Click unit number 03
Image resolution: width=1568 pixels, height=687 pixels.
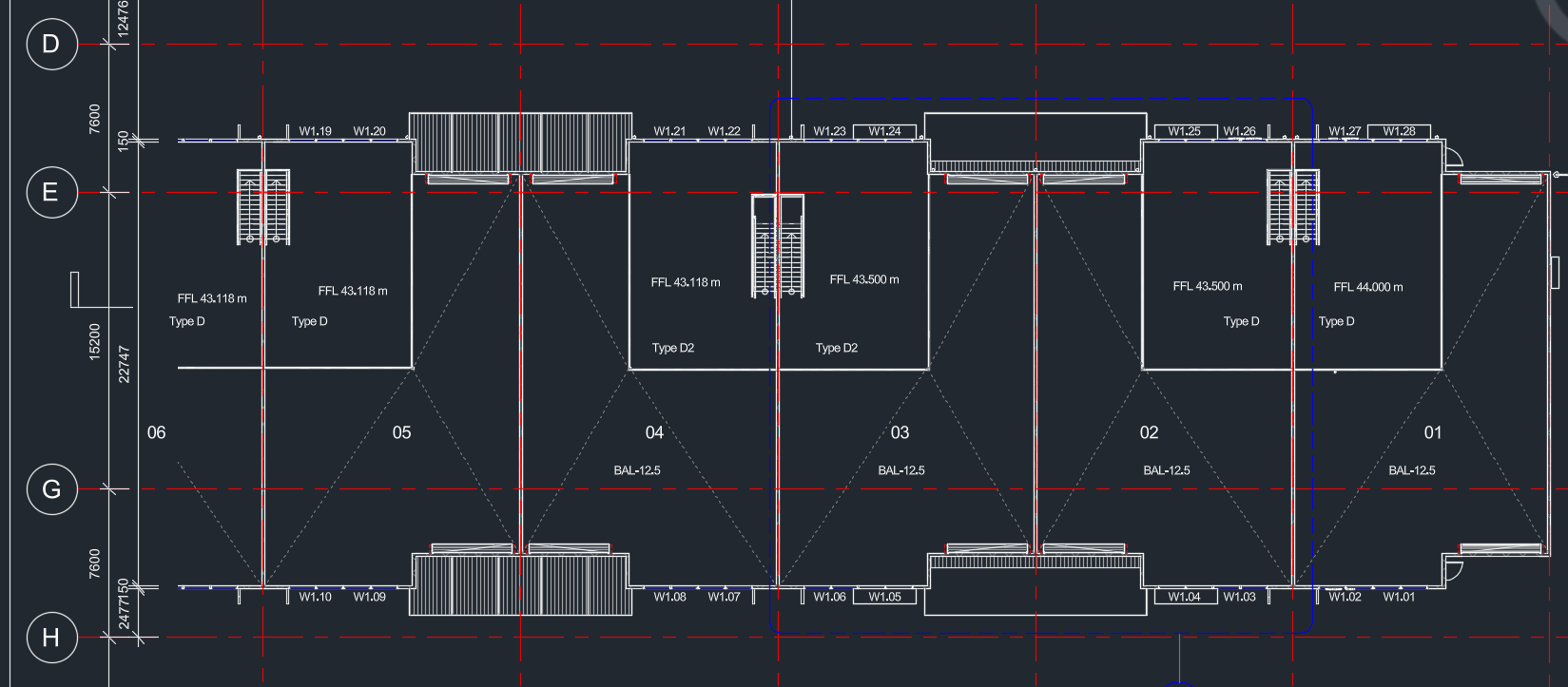pos(900,433)
